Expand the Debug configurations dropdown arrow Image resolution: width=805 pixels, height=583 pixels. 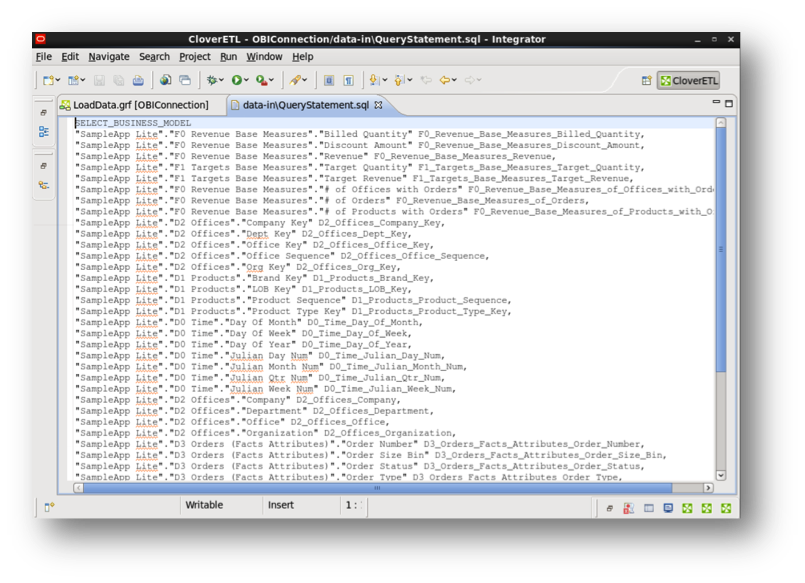pos(221,80)
